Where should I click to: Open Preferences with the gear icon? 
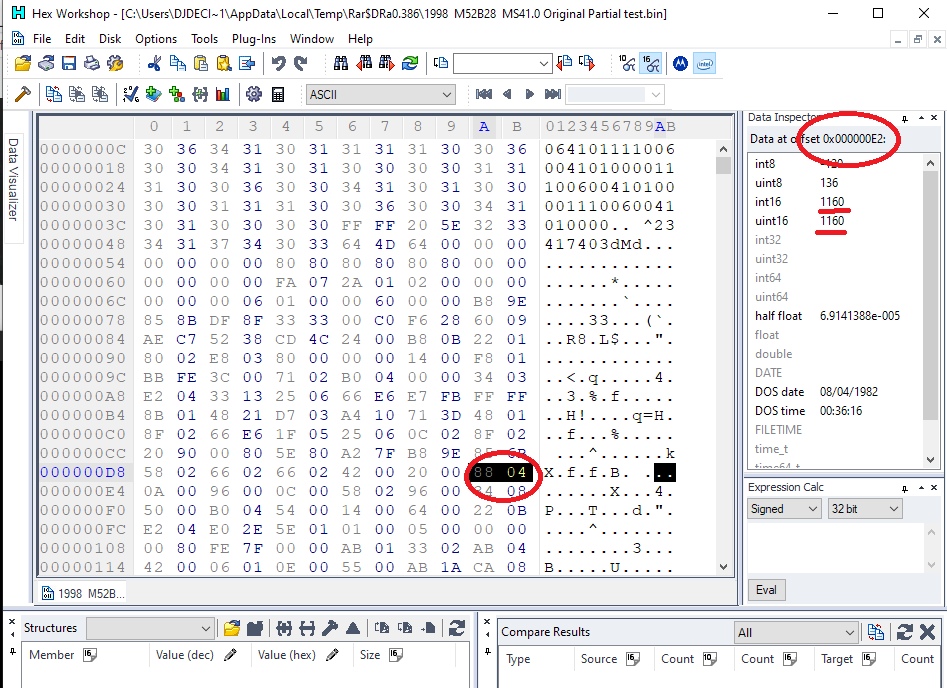[254, 94]
